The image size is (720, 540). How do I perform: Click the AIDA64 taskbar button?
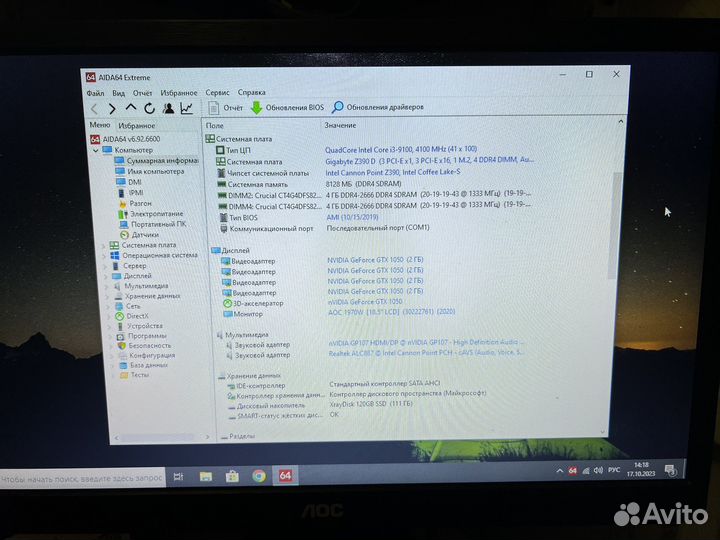coord(285,476)
